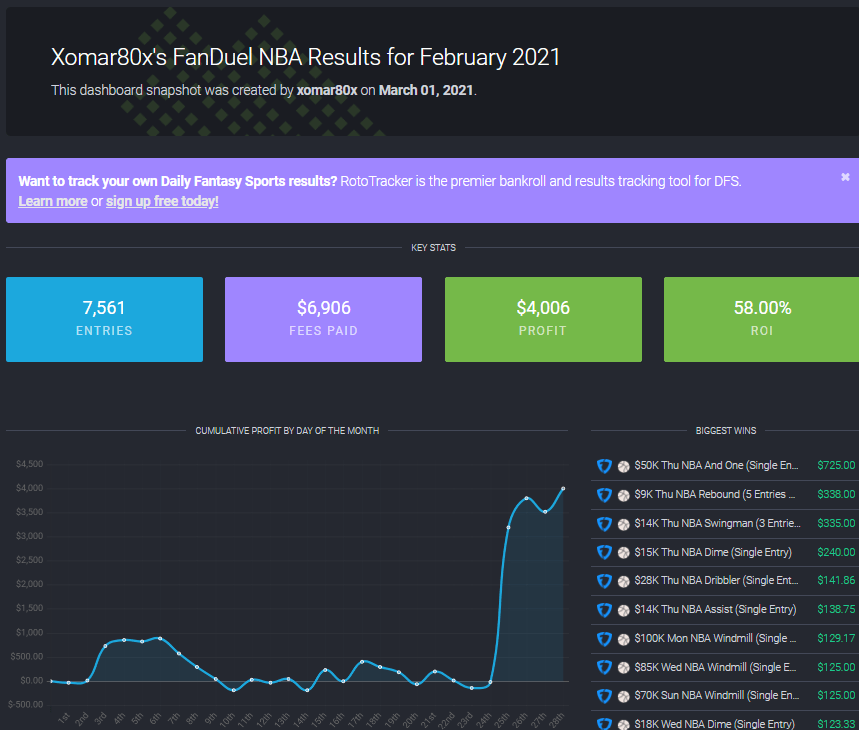The image size is (859, 730).
Task: Select the $50K Thu NBA And One contest name
Action: 716,465
